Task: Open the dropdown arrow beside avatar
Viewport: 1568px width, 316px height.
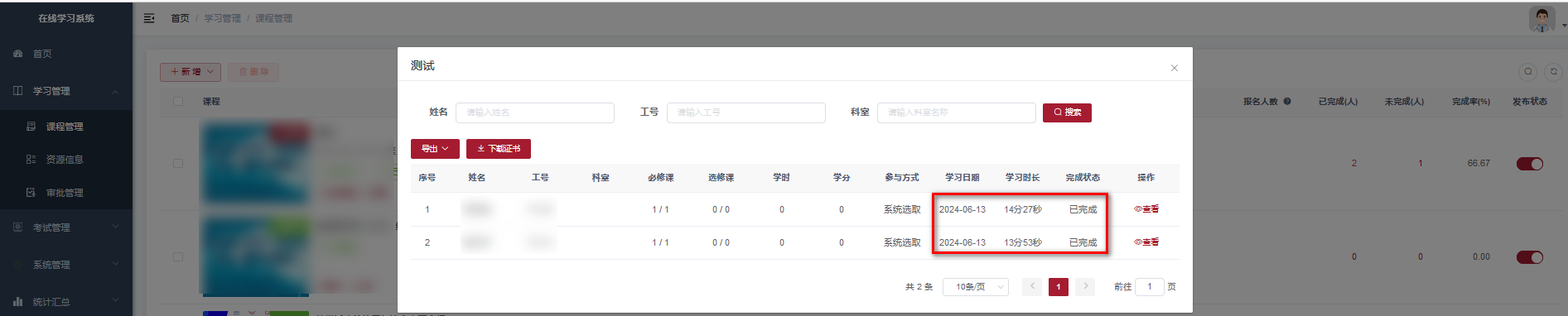Action: pos(1564,26)
